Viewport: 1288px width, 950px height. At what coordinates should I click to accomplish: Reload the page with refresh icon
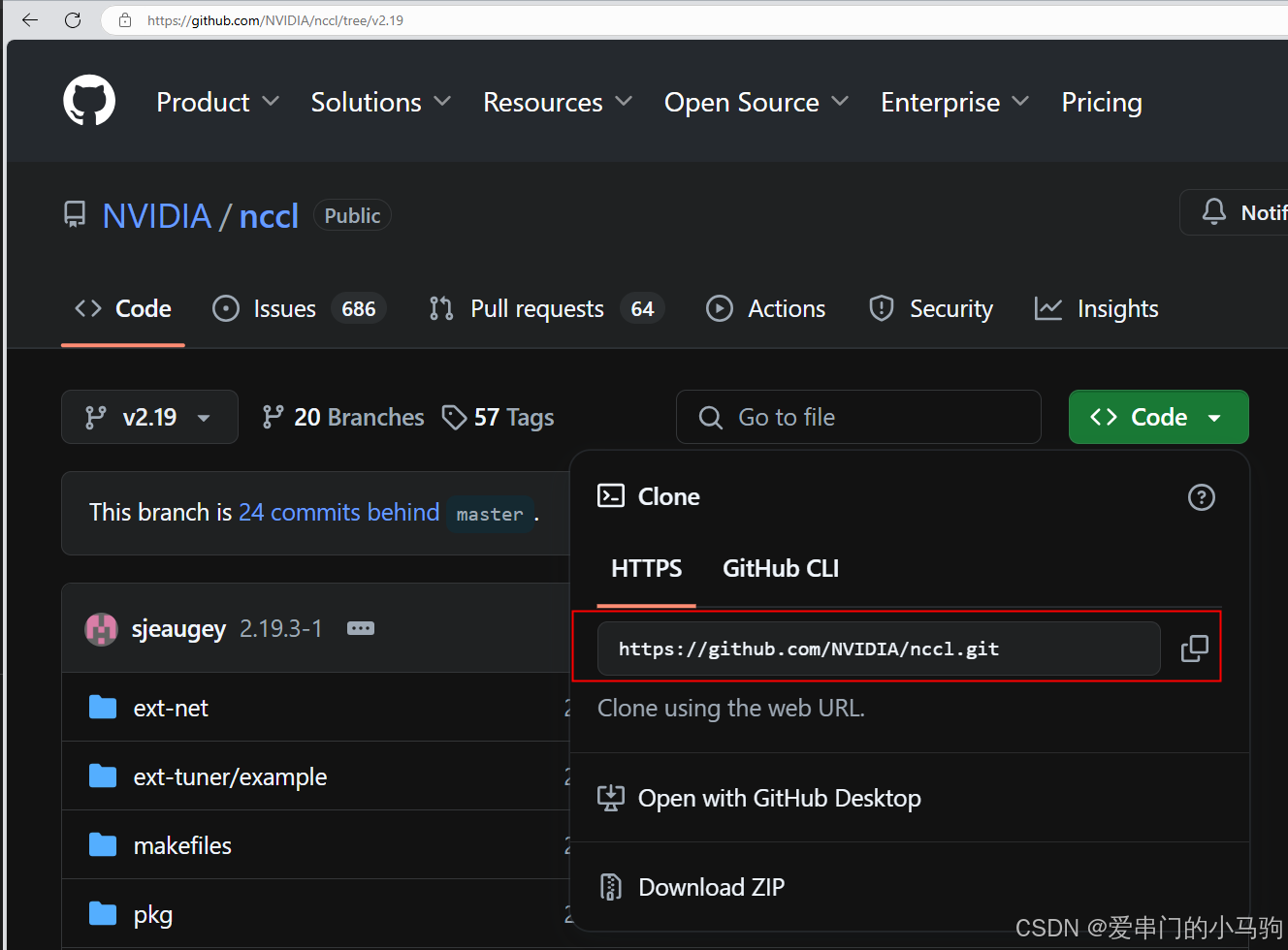[73, 19]
